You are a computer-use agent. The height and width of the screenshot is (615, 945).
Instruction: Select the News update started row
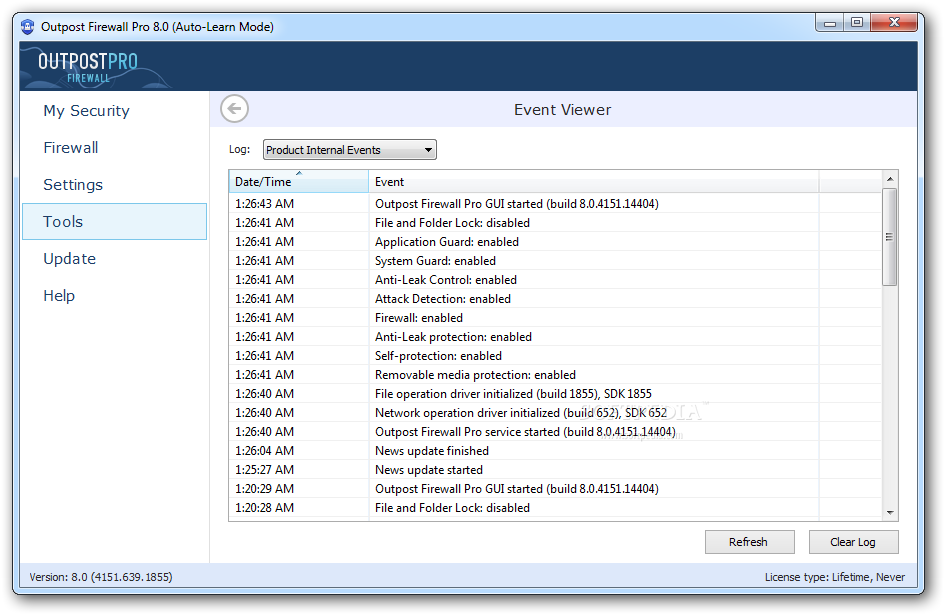pos(554,470)
